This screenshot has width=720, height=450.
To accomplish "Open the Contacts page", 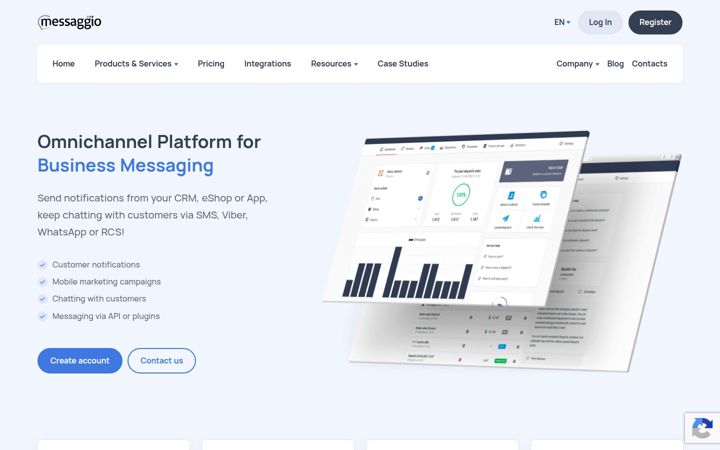I will 649,64.
